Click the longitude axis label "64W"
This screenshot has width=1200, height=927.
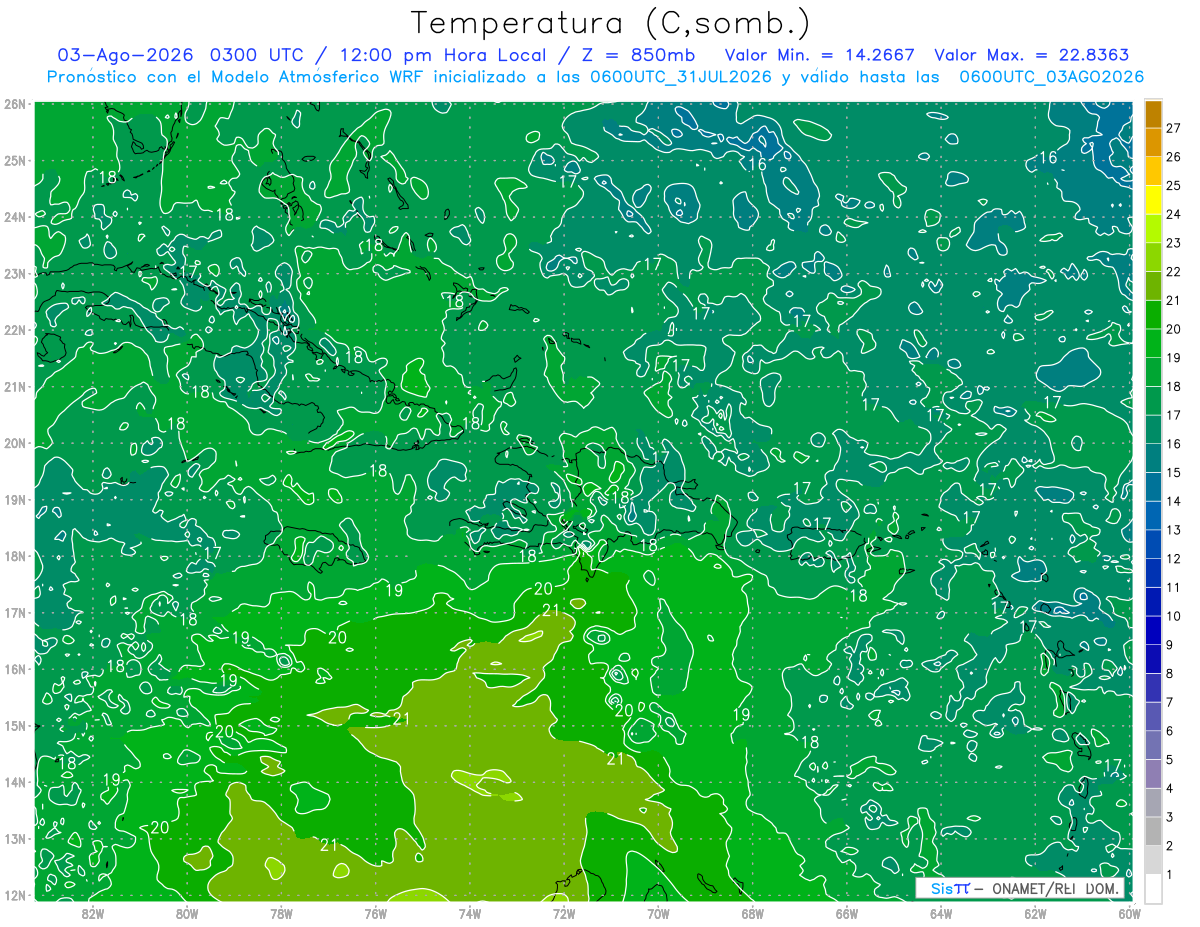point(941,913)
